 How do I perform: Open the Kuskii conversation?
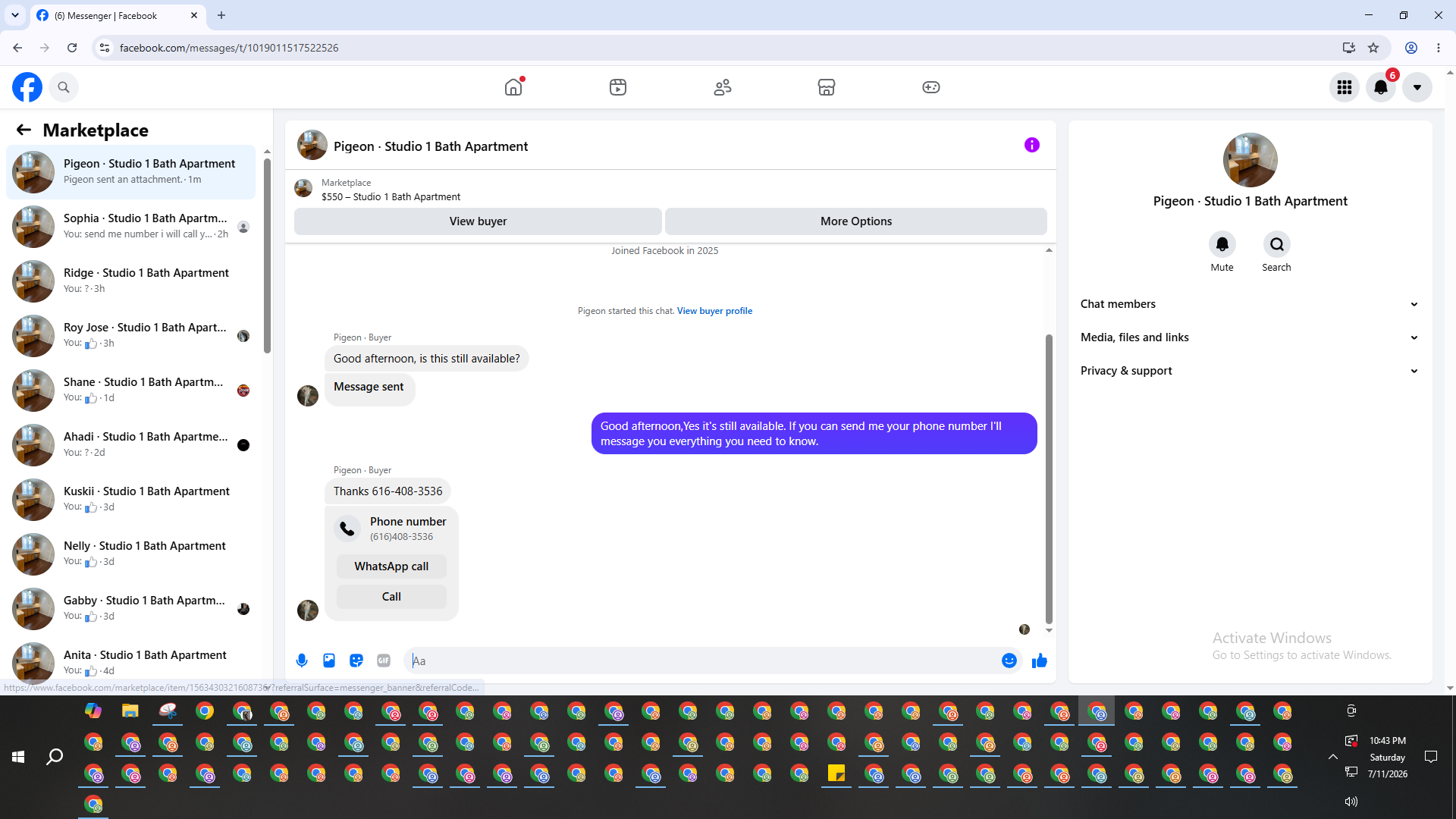click(131, 500)
